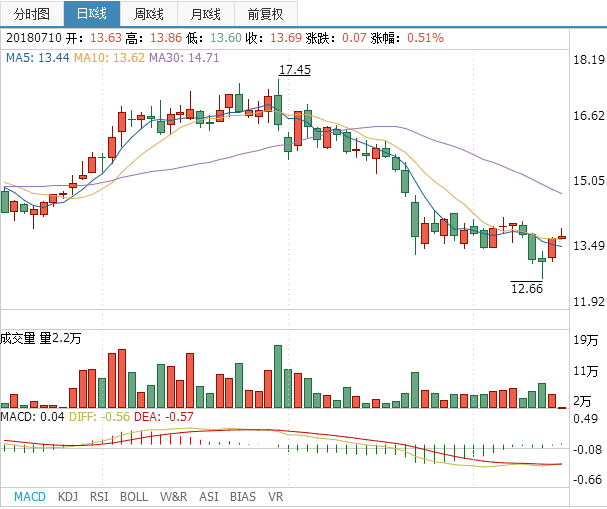Click the 2万 volume axis label
The width and height of the screenshot is (607, 509).
(582, 401)
